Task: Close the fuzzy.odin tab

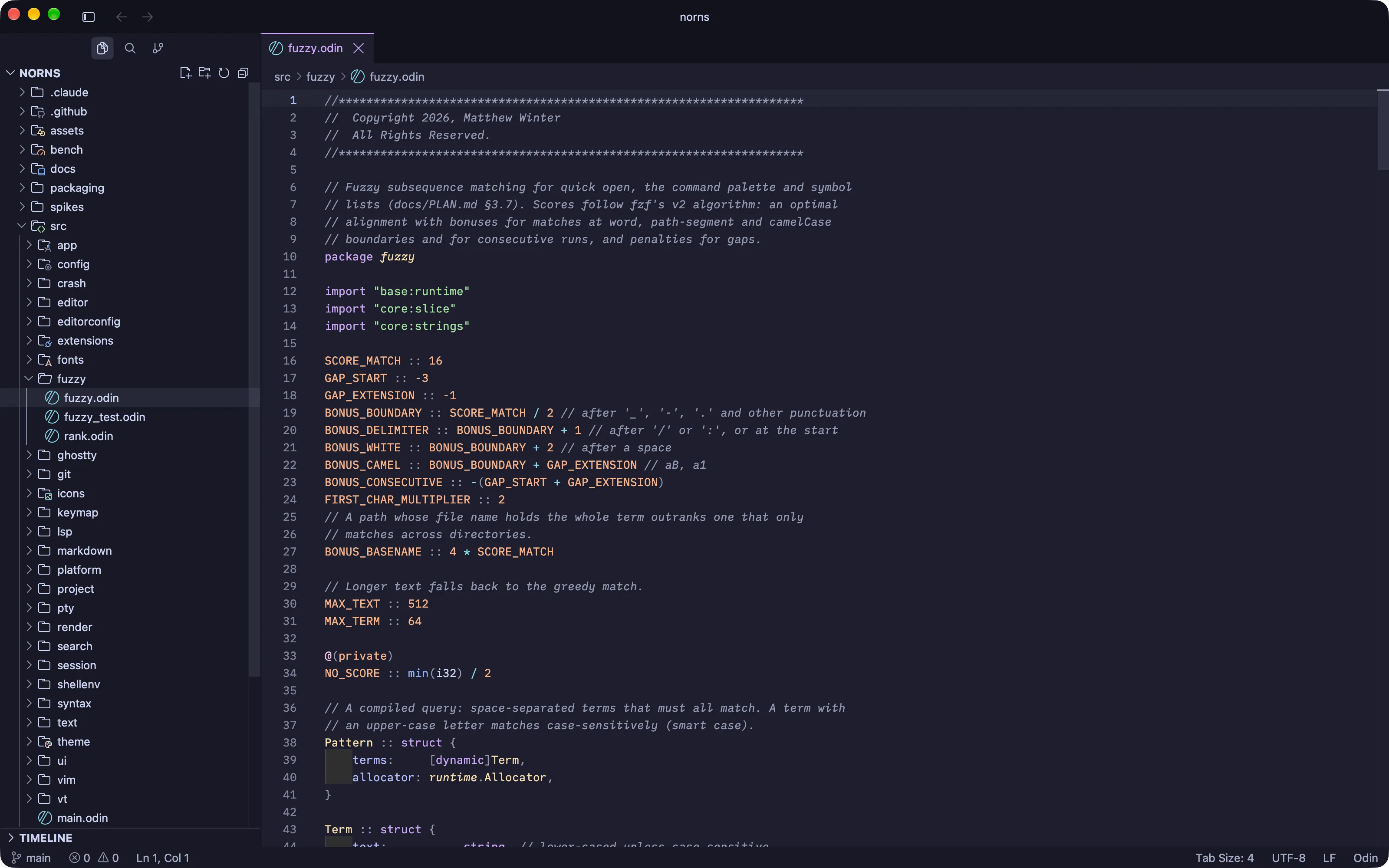Action: [359, 48]
